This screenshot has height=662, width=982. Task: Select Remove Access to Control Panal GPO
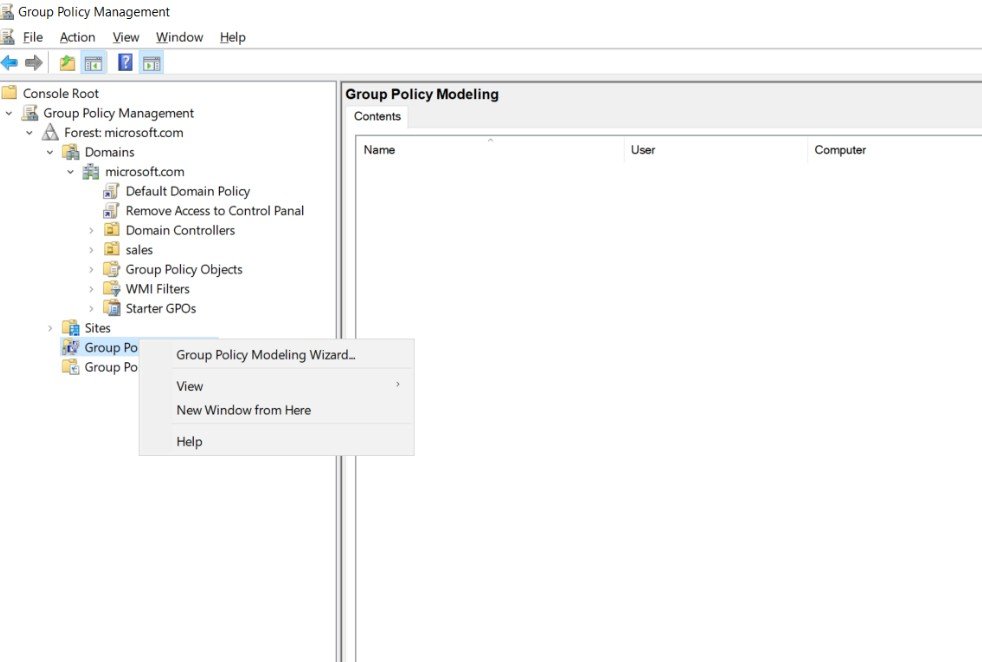point(215,210)
